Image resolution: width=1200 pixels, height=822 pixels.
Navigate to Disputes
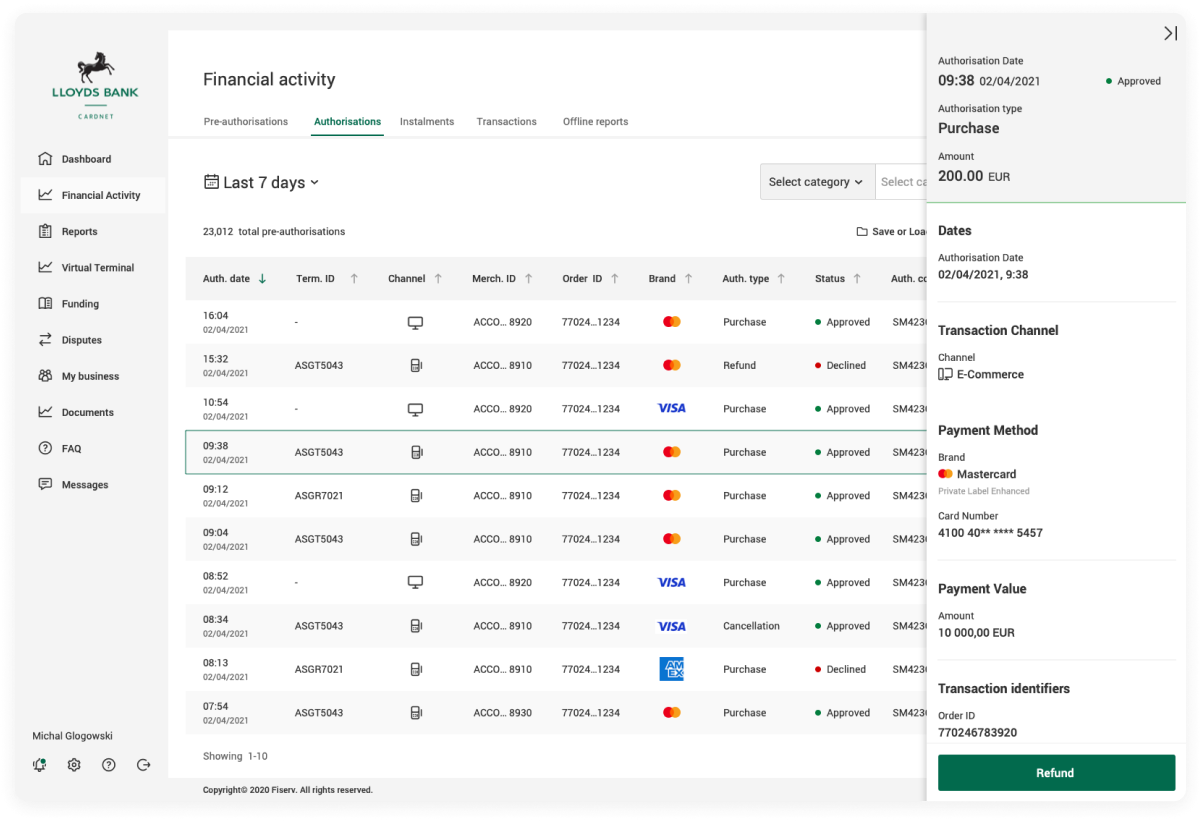83,339
